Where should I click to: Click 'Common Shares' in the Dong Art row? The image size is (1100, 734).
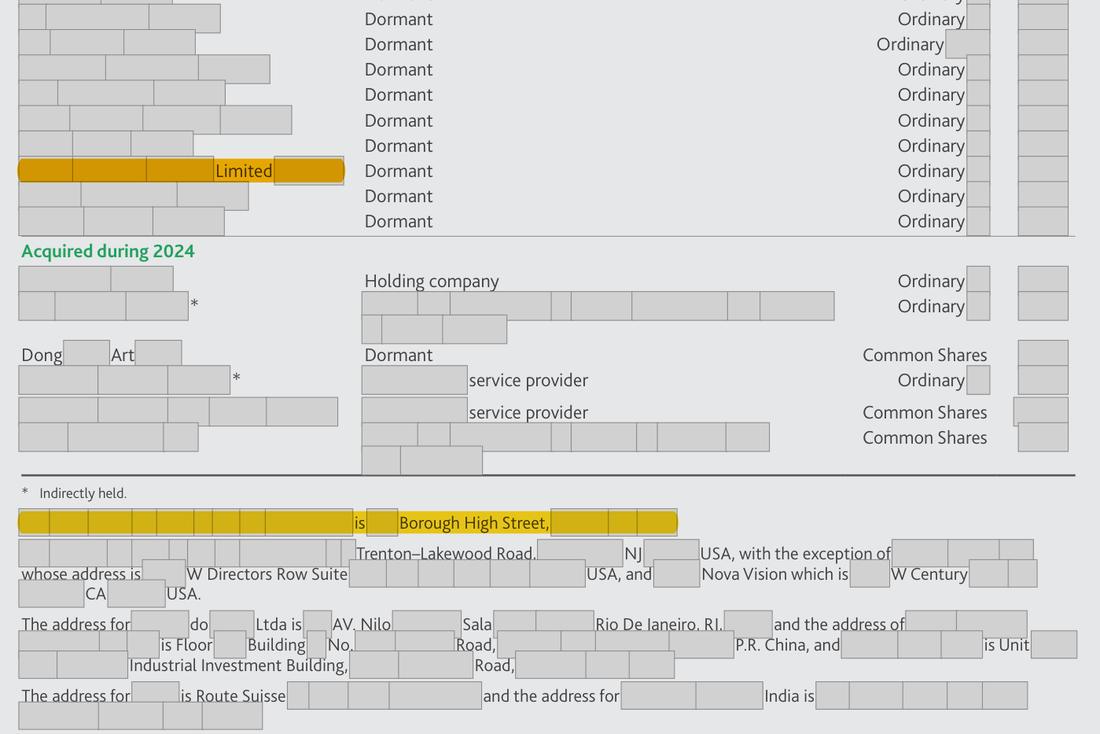(925, 355)
